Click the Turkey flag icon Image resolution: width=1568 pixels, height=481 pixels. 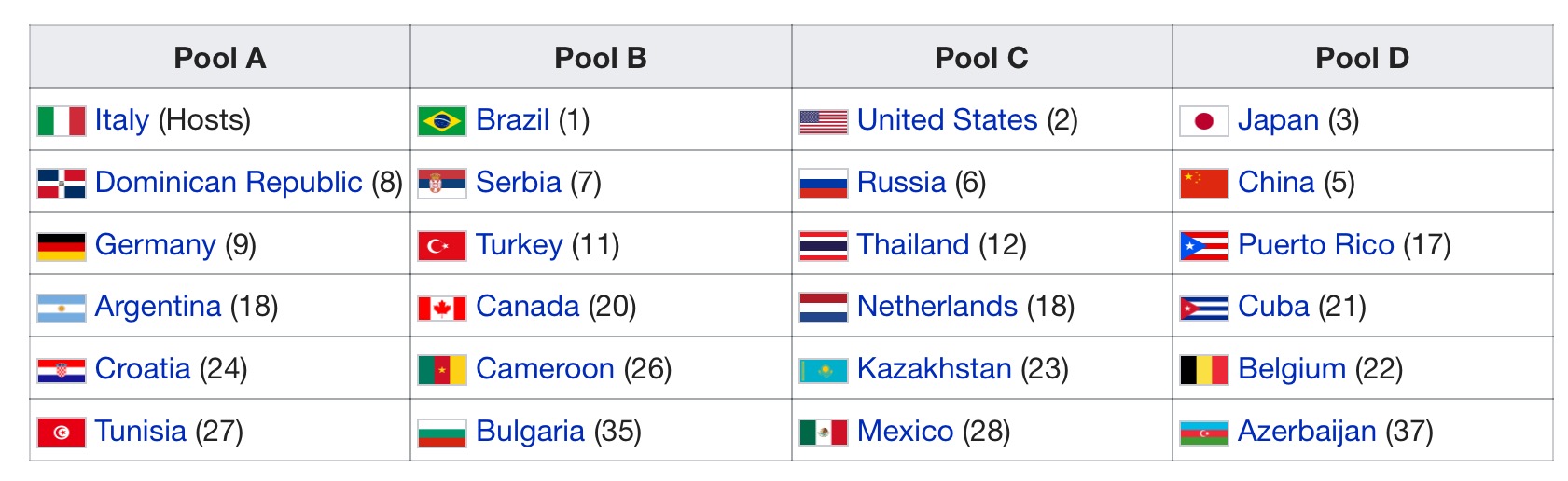[442, 246]
